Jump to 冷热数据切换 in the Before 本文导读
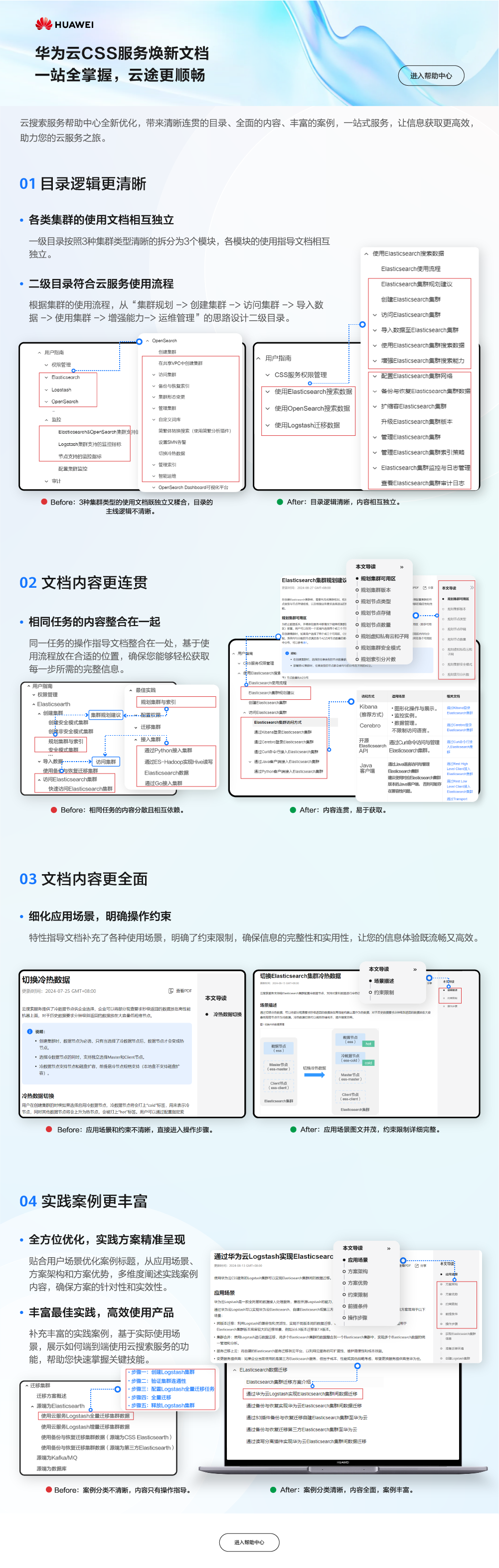The image size is (499, 1568). click(x=227, y=1014)
